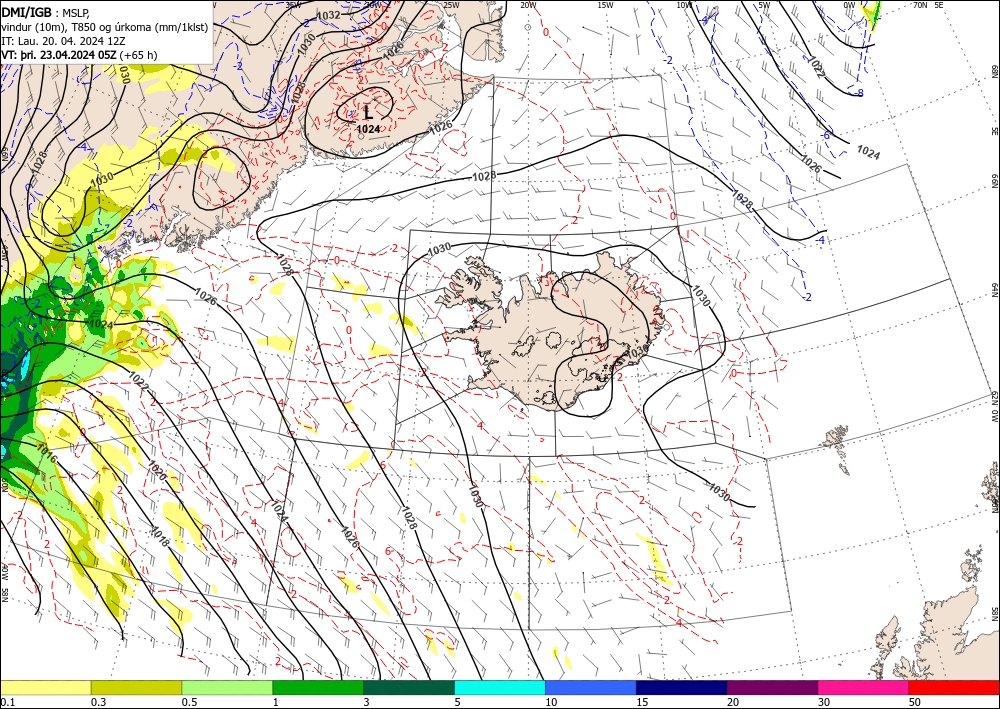
Task: Select the green 1–3 mm legend segment
Action: 318,687
